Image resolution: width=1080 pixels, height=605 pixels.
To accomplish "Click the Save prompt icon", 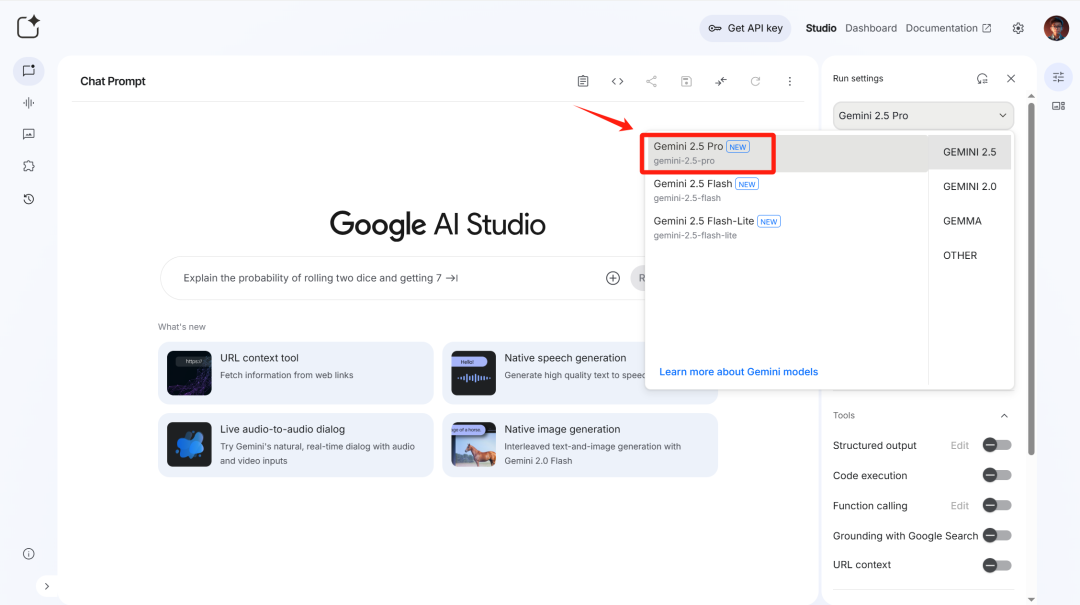I will tap(686, 81).
